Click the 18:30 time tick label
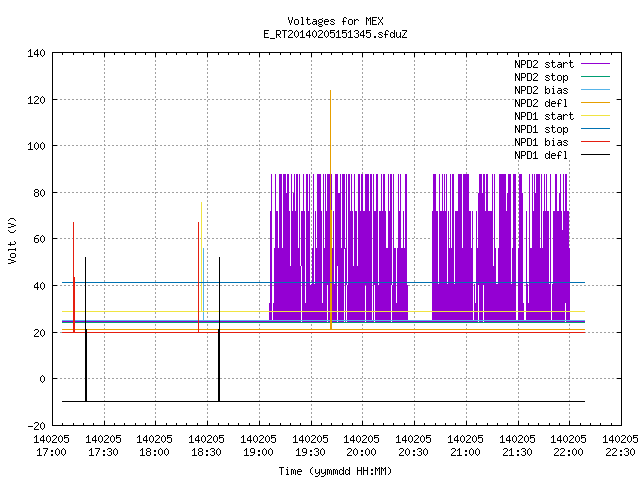Viewport: 640px width, 480px height. coord(207,452)
